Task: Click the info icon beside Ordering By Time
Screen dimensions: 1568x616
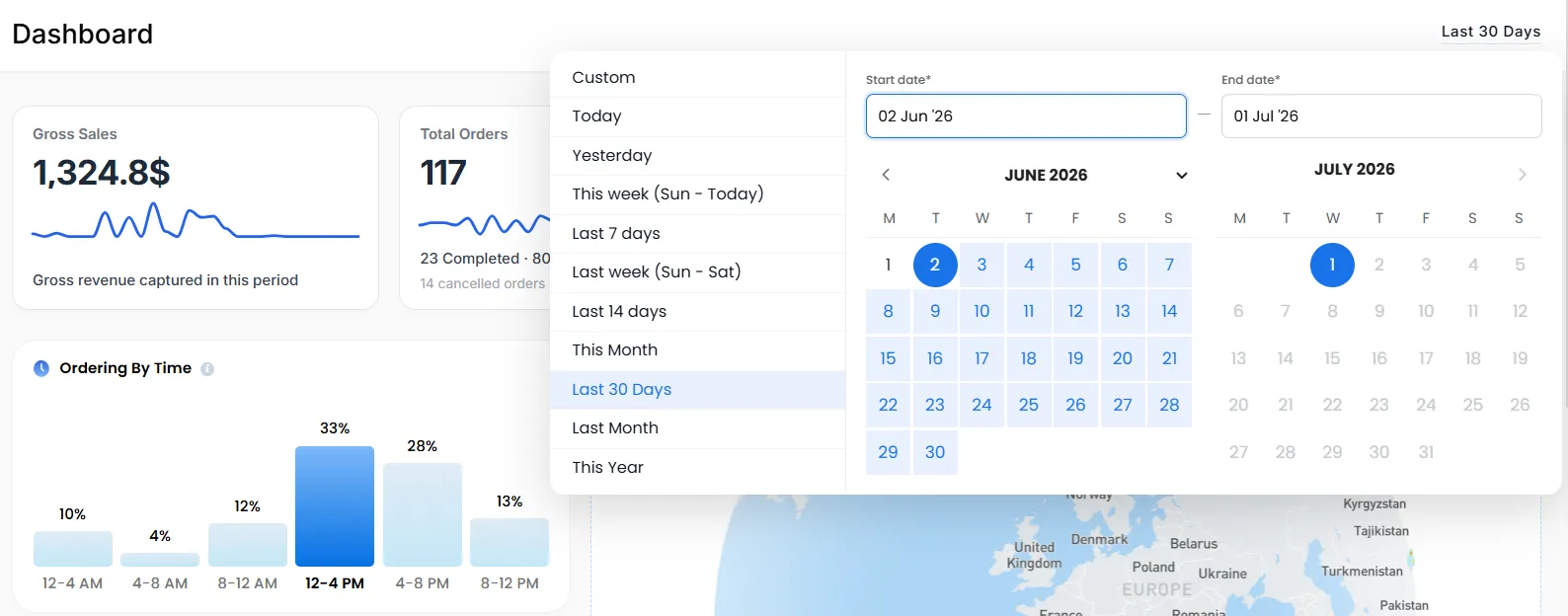Action: pyautogui.click(x=207, y=369)
